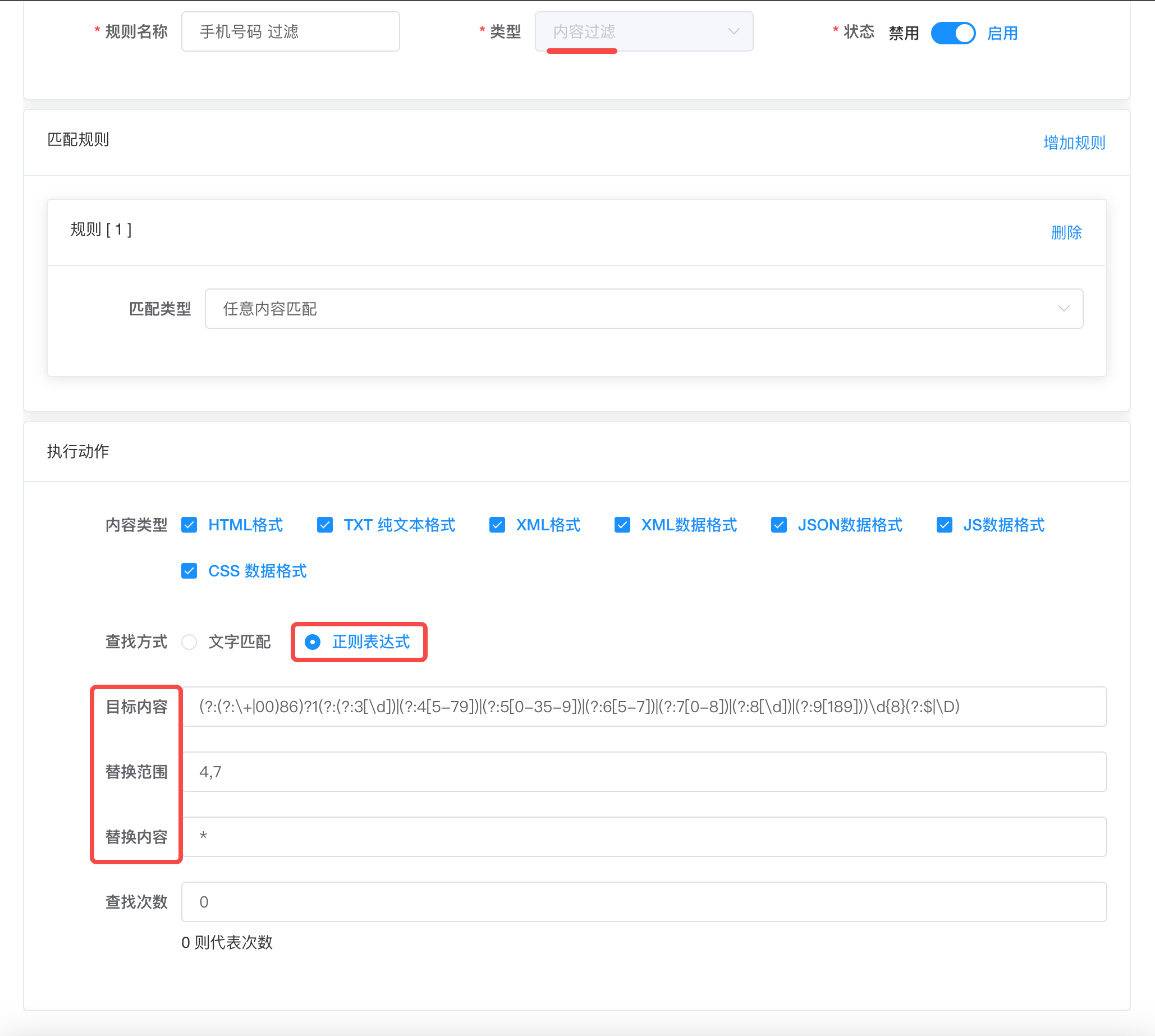Select the 文字匹配 radio button

click(x=189, y=642)
